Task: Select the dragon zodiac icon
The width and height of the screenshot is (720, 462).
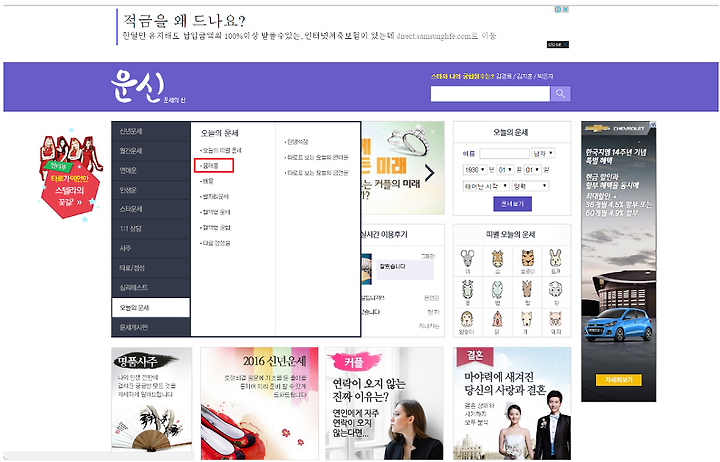Action: tap(467, 290)
